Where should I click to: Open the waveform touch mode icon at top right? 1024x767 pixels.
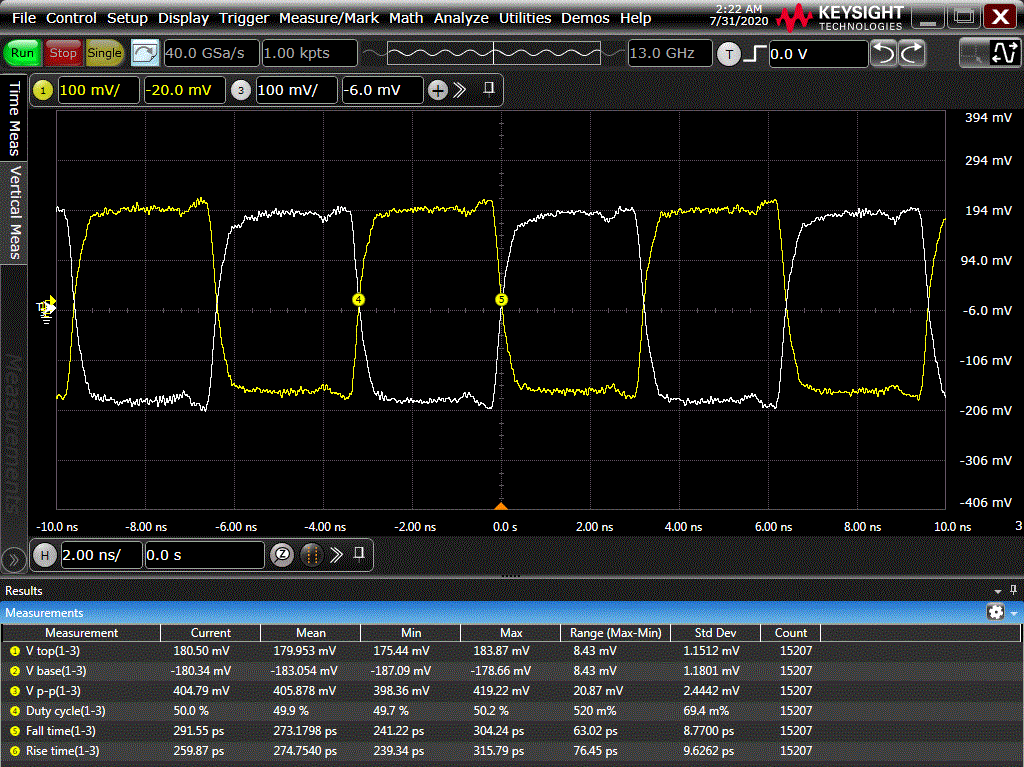click(x=1004, y=53)
